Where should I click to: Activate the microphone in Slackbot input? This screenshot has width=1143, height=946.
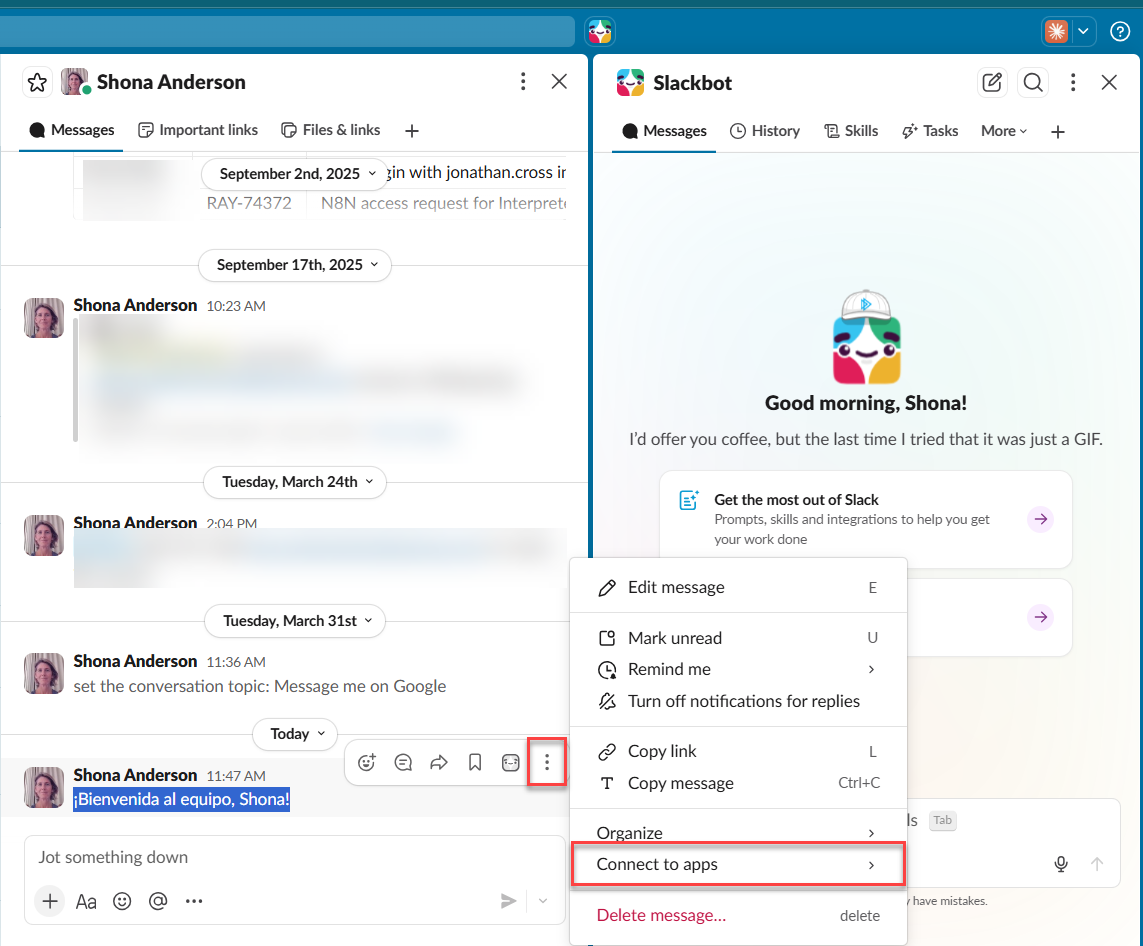click(1061, 864)
